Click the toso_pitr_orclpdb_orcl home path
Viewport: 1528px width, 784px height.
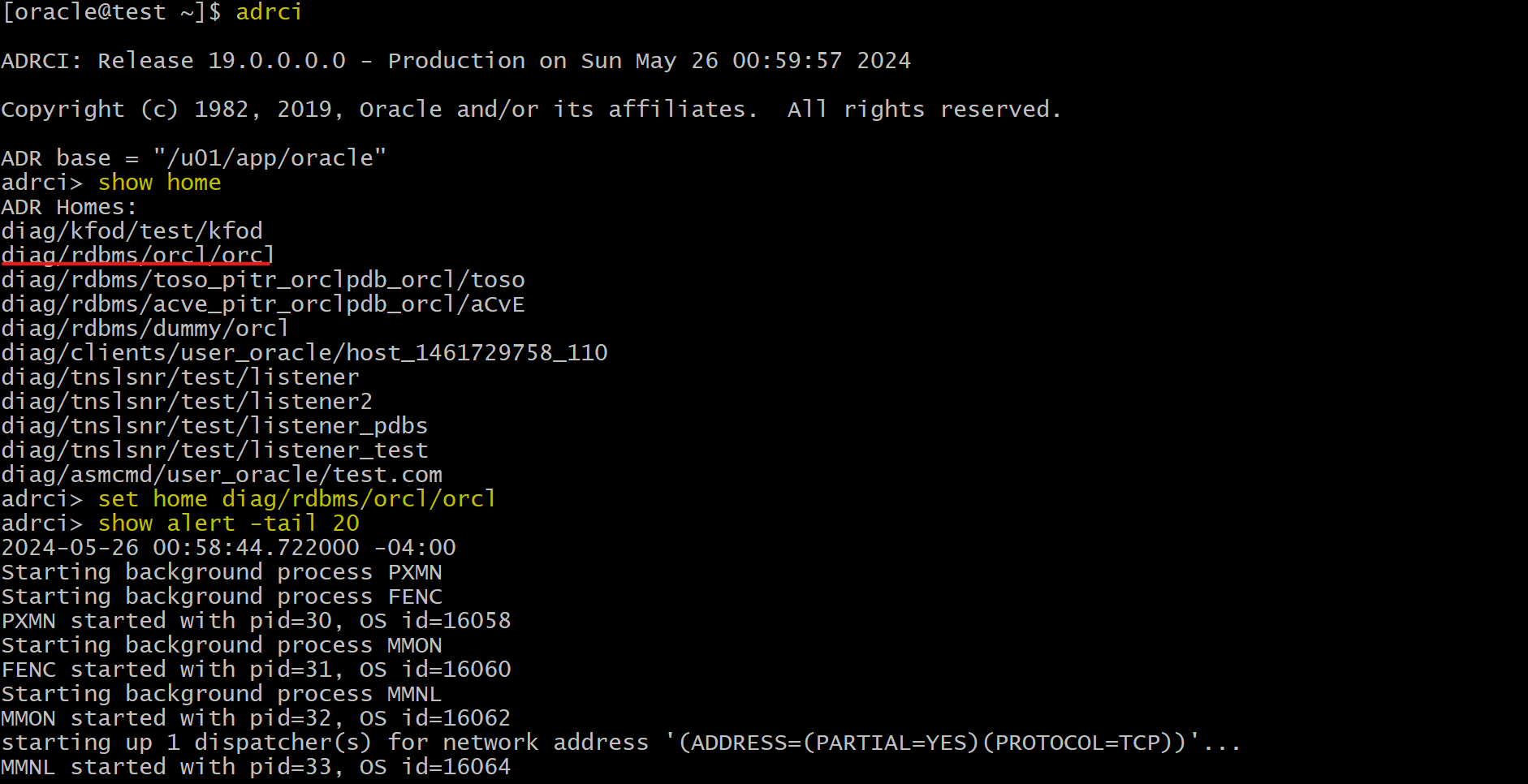point(263,280)
